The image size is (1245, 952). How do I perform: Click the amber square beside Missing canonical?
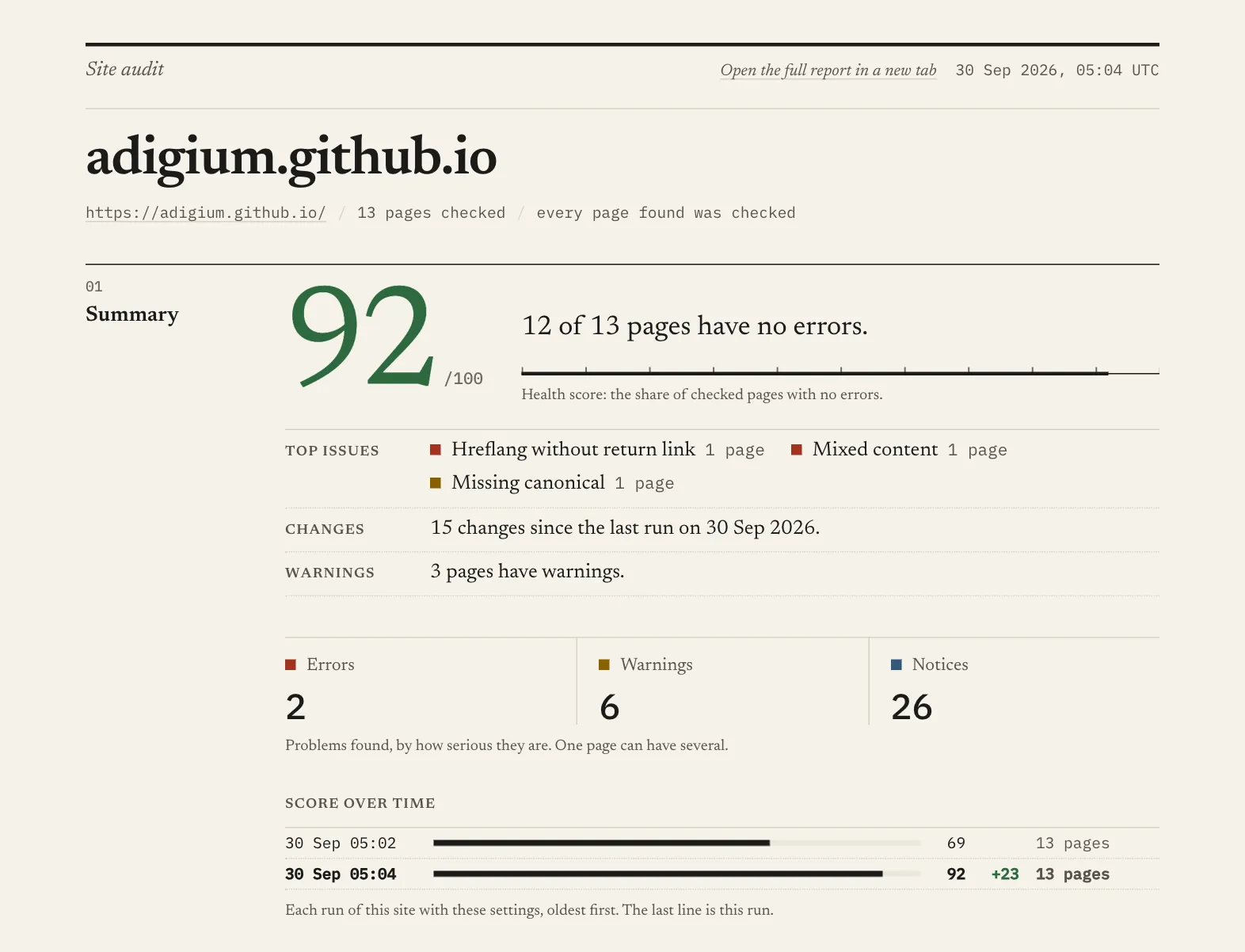(x=436, y=483)
